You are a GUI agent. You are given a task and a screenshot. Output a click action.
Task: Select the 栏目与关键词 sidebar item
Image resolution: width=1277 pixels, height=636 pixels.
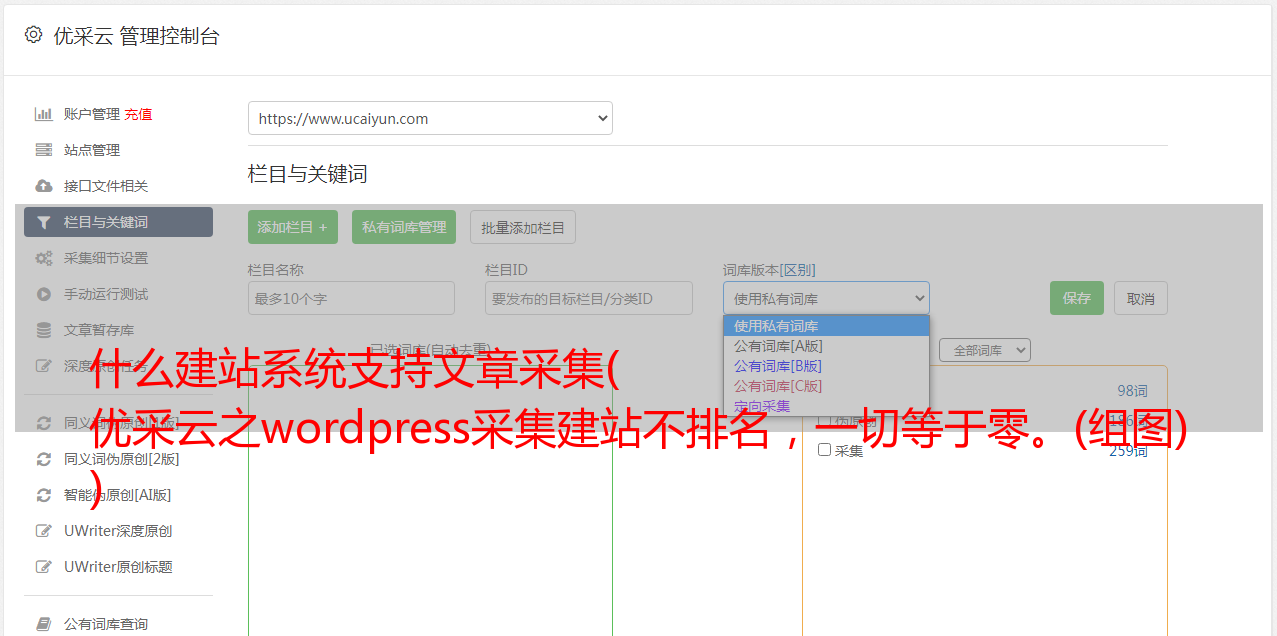click(x=118, y=222)
